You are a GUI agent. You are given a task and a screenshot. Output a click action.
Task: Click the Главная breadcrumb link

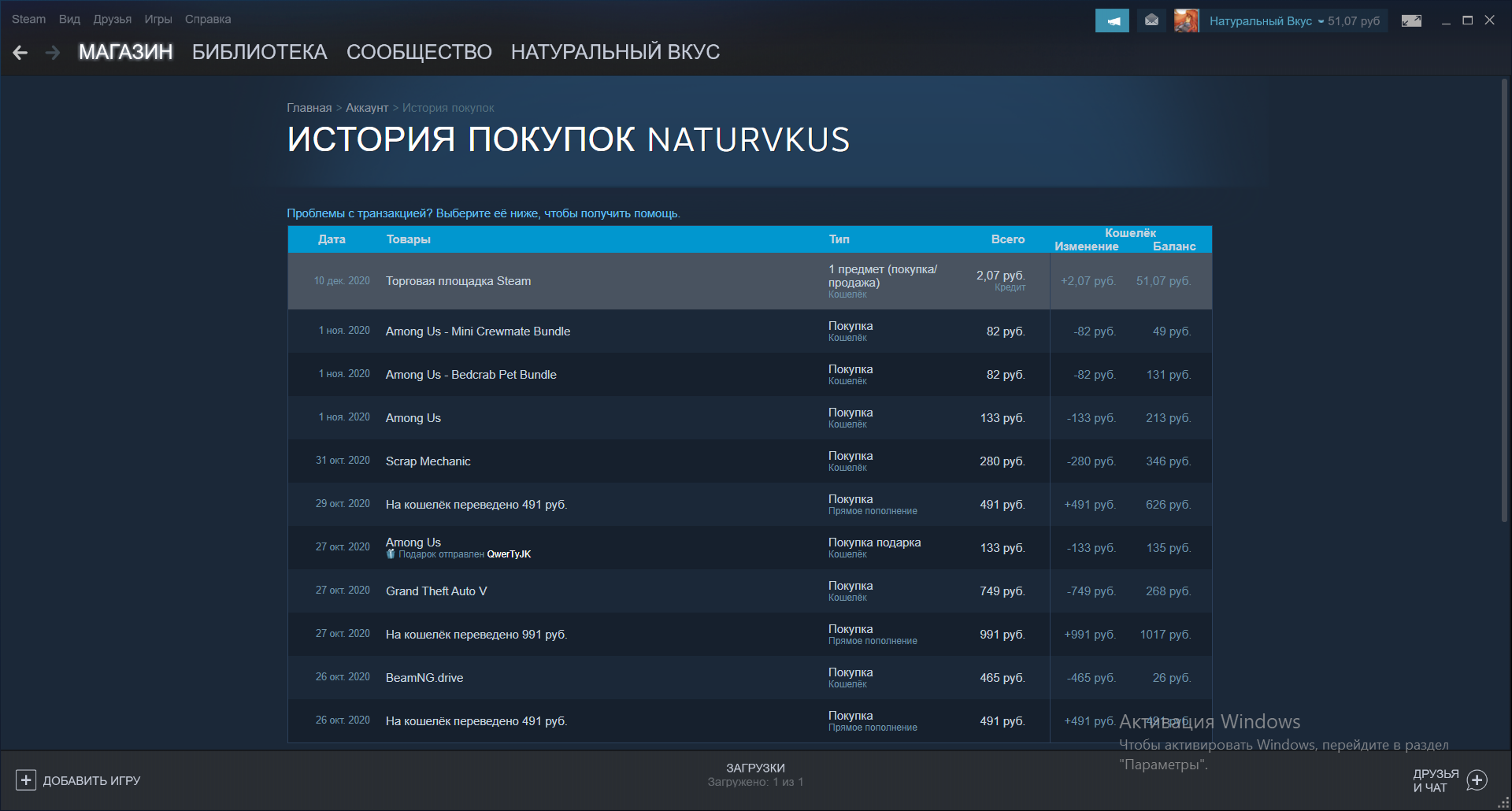tap(309, 108)
